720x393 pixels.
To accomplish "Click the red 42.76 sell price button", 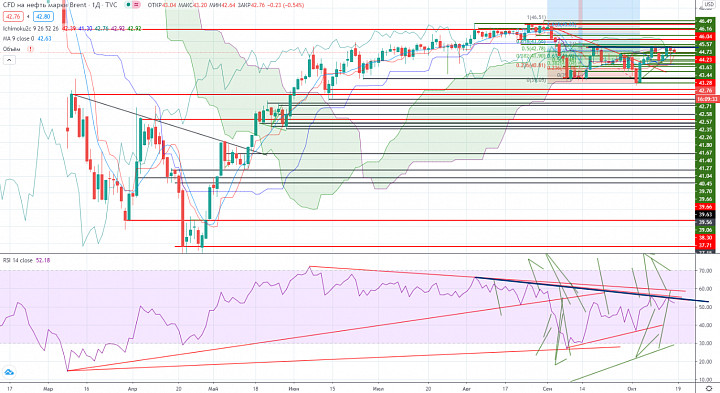I will (12, 17).
